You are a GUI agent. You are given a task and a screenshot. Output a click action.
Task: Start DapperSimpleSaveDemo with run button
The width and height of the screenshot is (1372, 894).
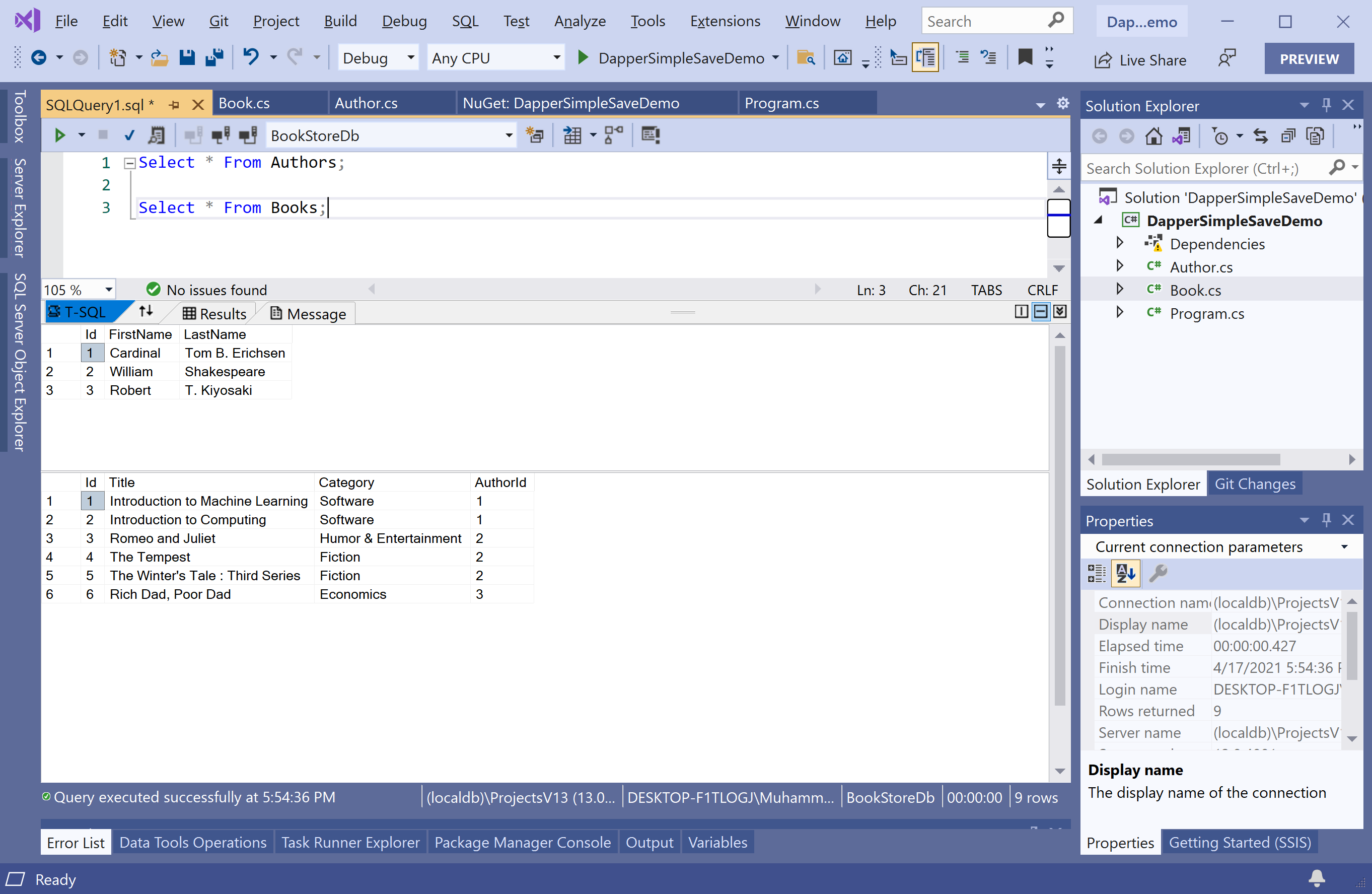(583, 58)
